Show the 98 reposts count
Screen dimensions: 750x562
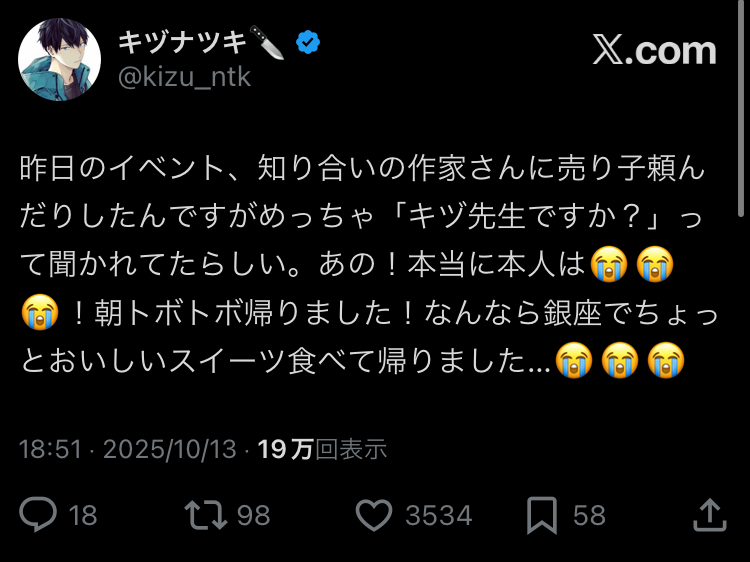tap(254, 515)
